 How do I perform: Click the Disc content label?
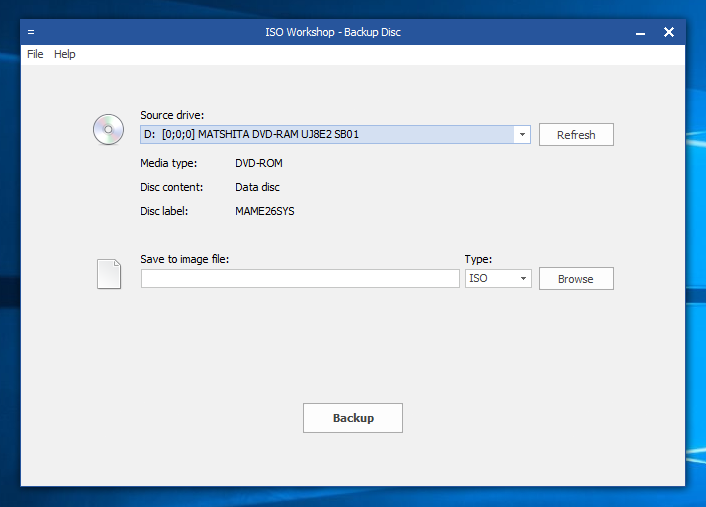coord(172,187)
